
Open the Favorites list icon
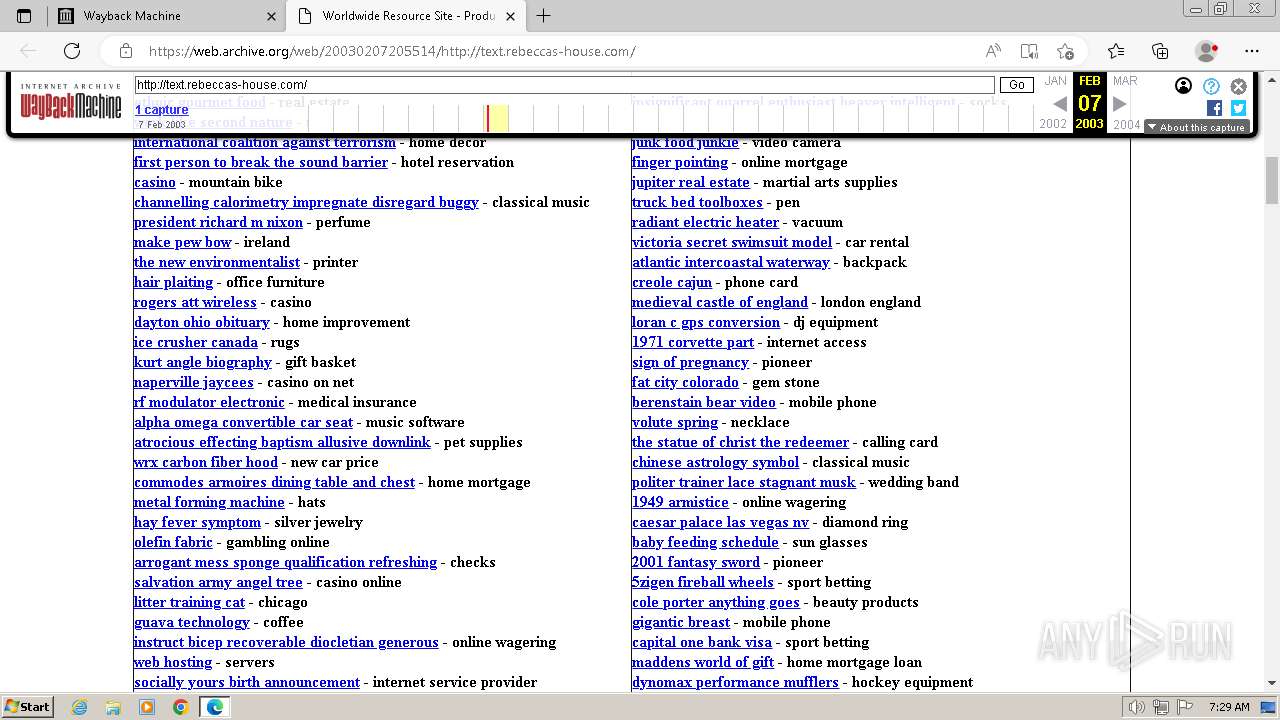tap(1116, 51)
